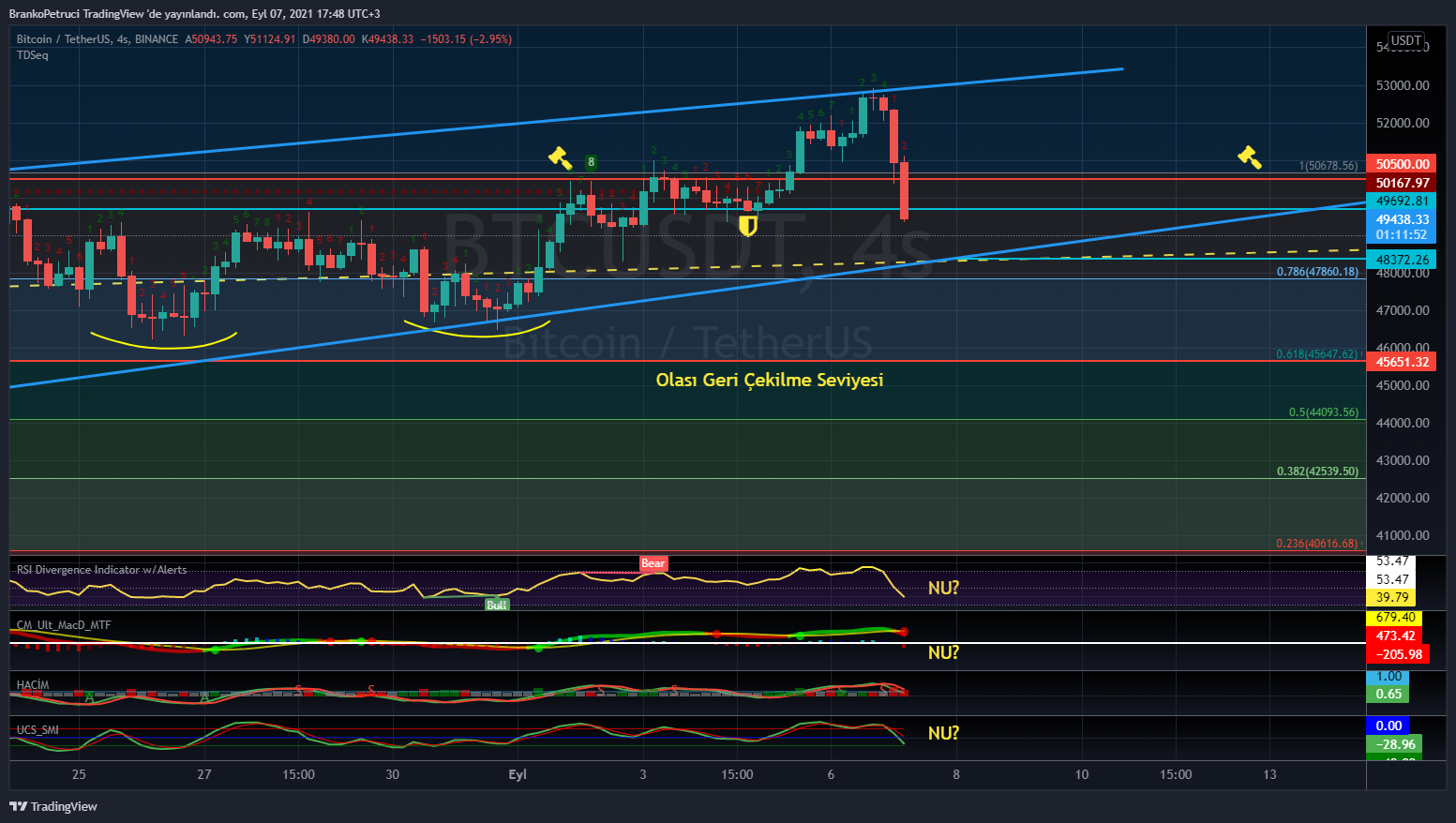Click the 44000.00 level on the price axis

[1403, 423]
